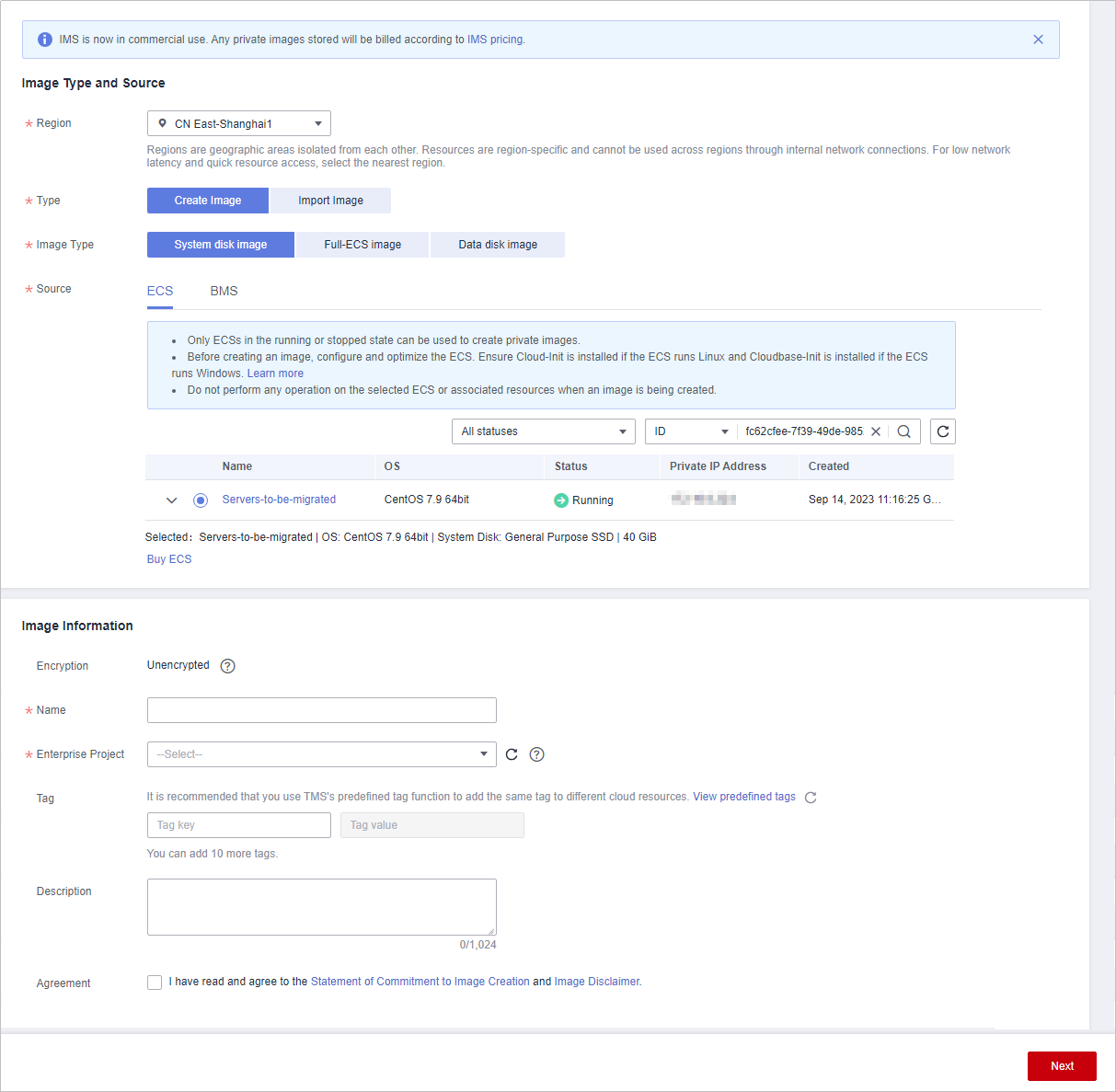Screen dimensions: 1116x1092
Task: Refresh the ECS server list
Action: pos(942,431)
